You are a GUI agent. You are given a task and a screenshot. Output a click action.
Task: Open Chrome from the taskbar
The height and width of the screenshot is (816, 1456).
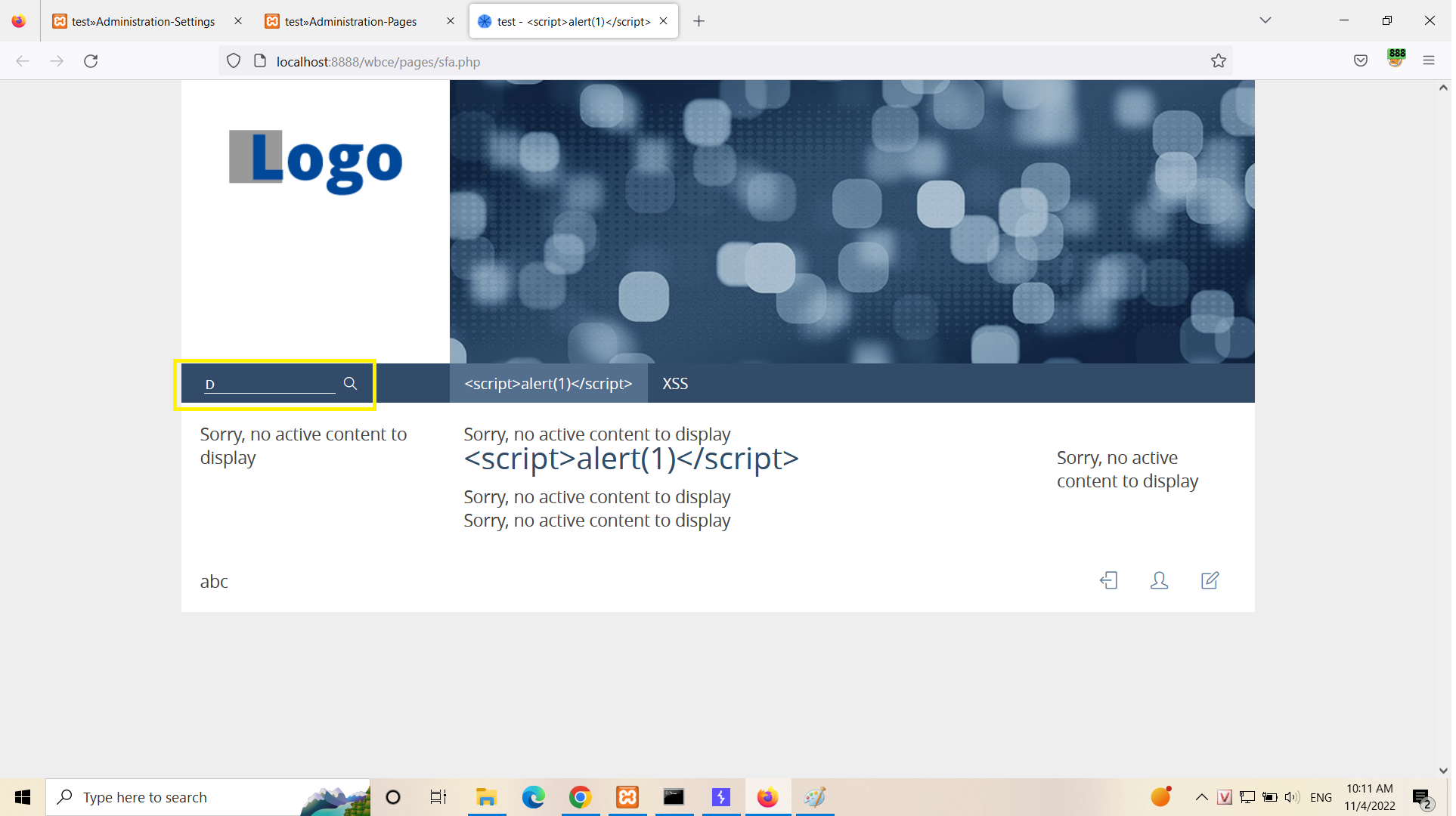pyautogui.click(x=580, y=797)
